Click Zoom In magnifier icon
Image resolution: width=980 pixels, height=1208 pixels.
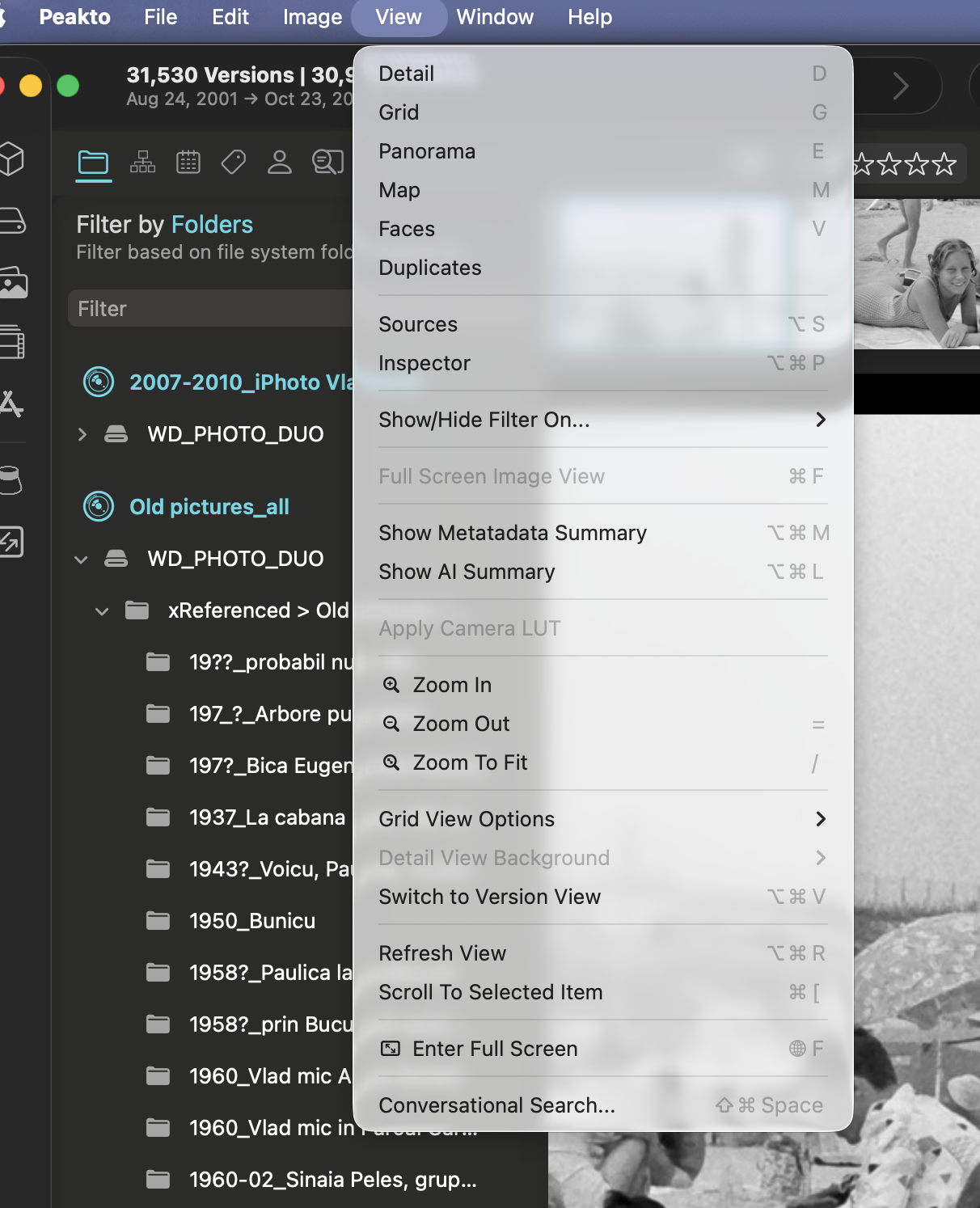[x=391, y=685]
